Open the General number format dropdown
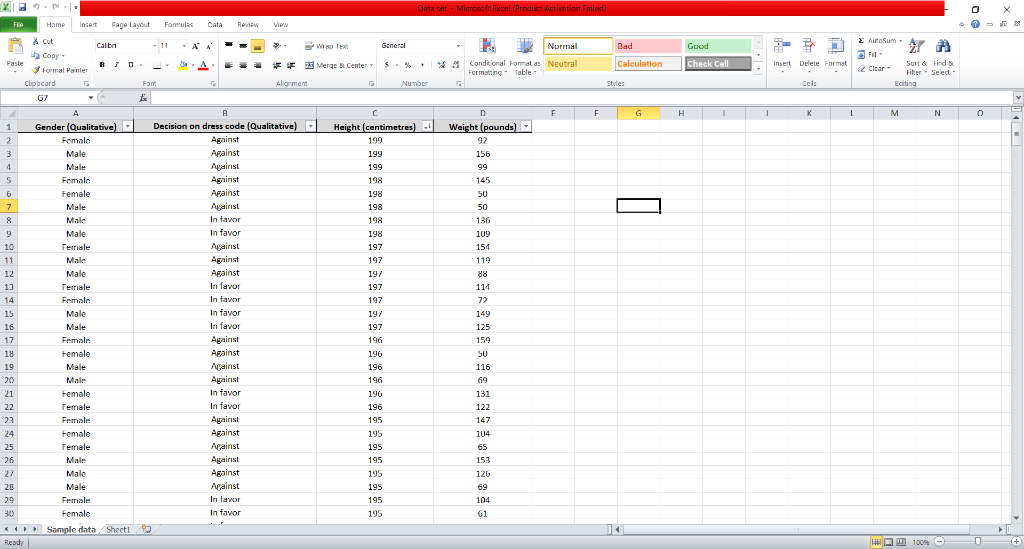The image size is (1024, 549). coord(458,46)
